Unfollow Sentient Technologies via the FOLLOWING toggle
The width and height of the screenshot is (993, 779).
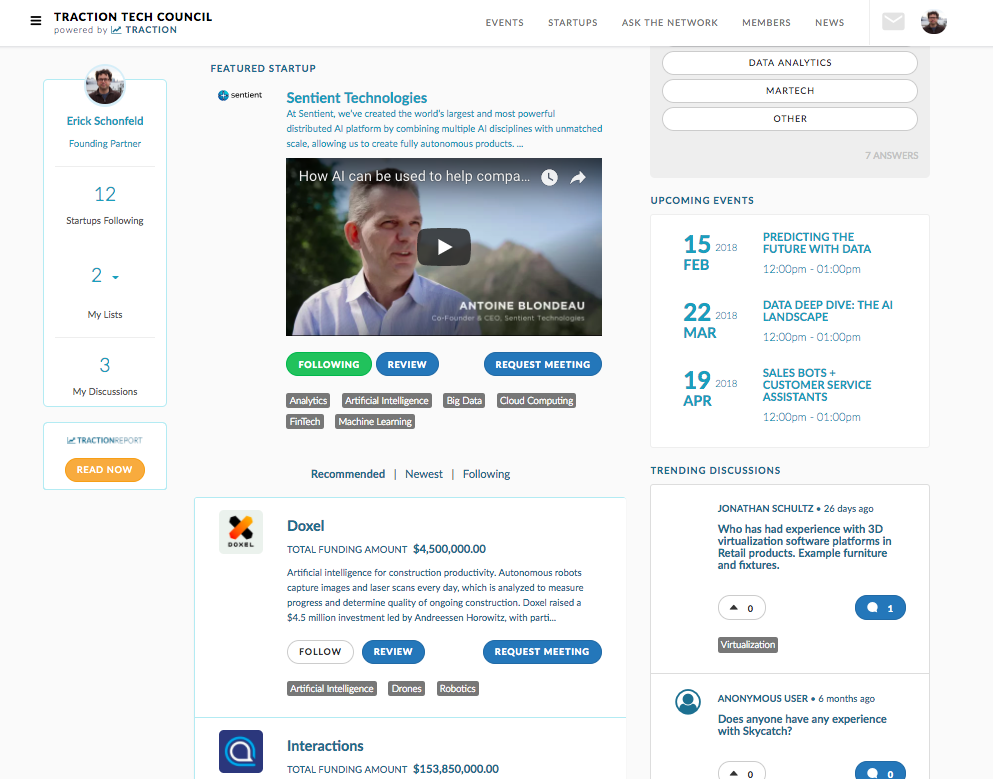click(x=328, y=364)
